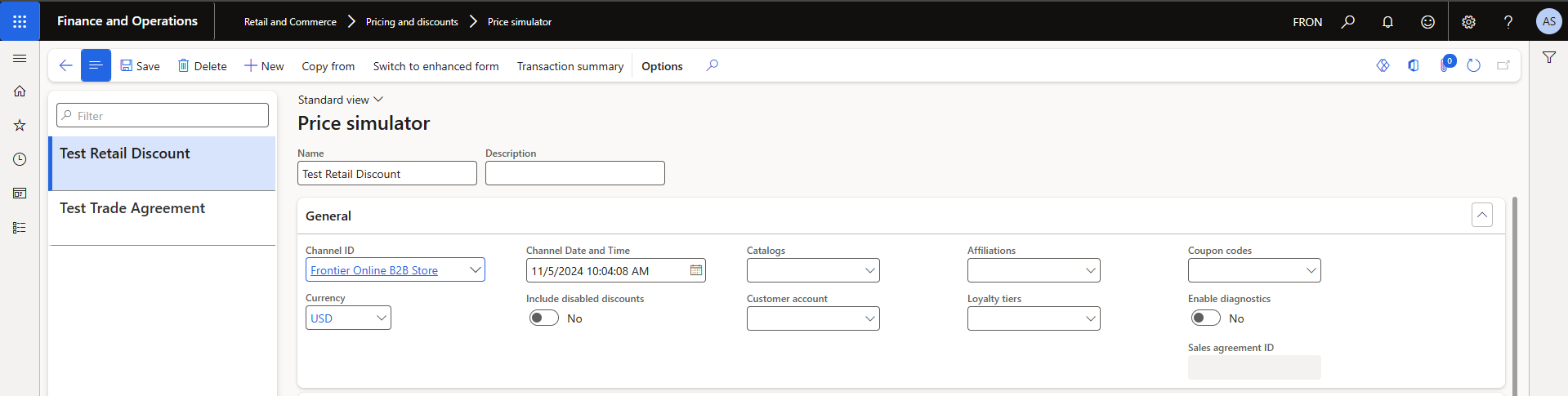This screenshot has height=396, width=1568.
Task: Open the settings gear icon
Action: [x=1468, y=22]
